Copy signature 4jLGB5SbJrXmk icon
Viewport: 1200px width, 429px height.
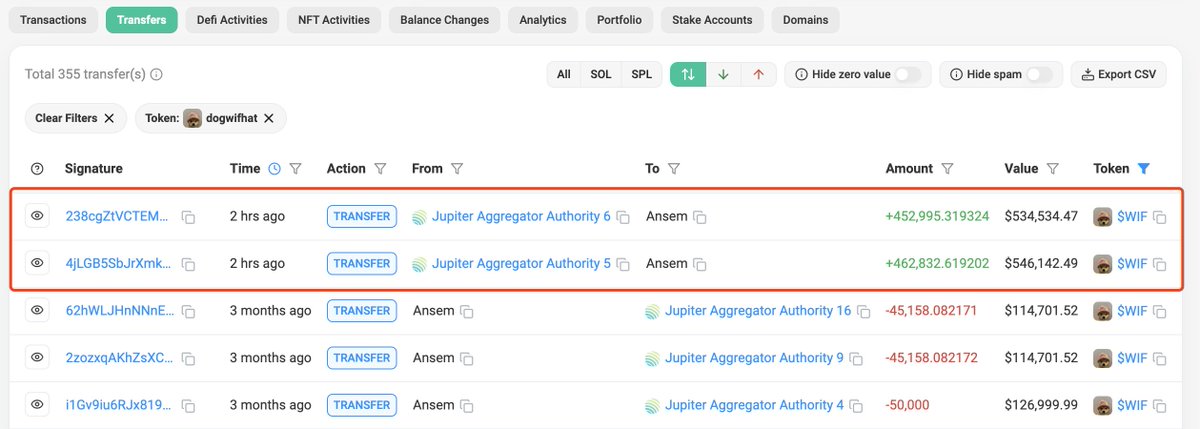click(x=188, y=264)
